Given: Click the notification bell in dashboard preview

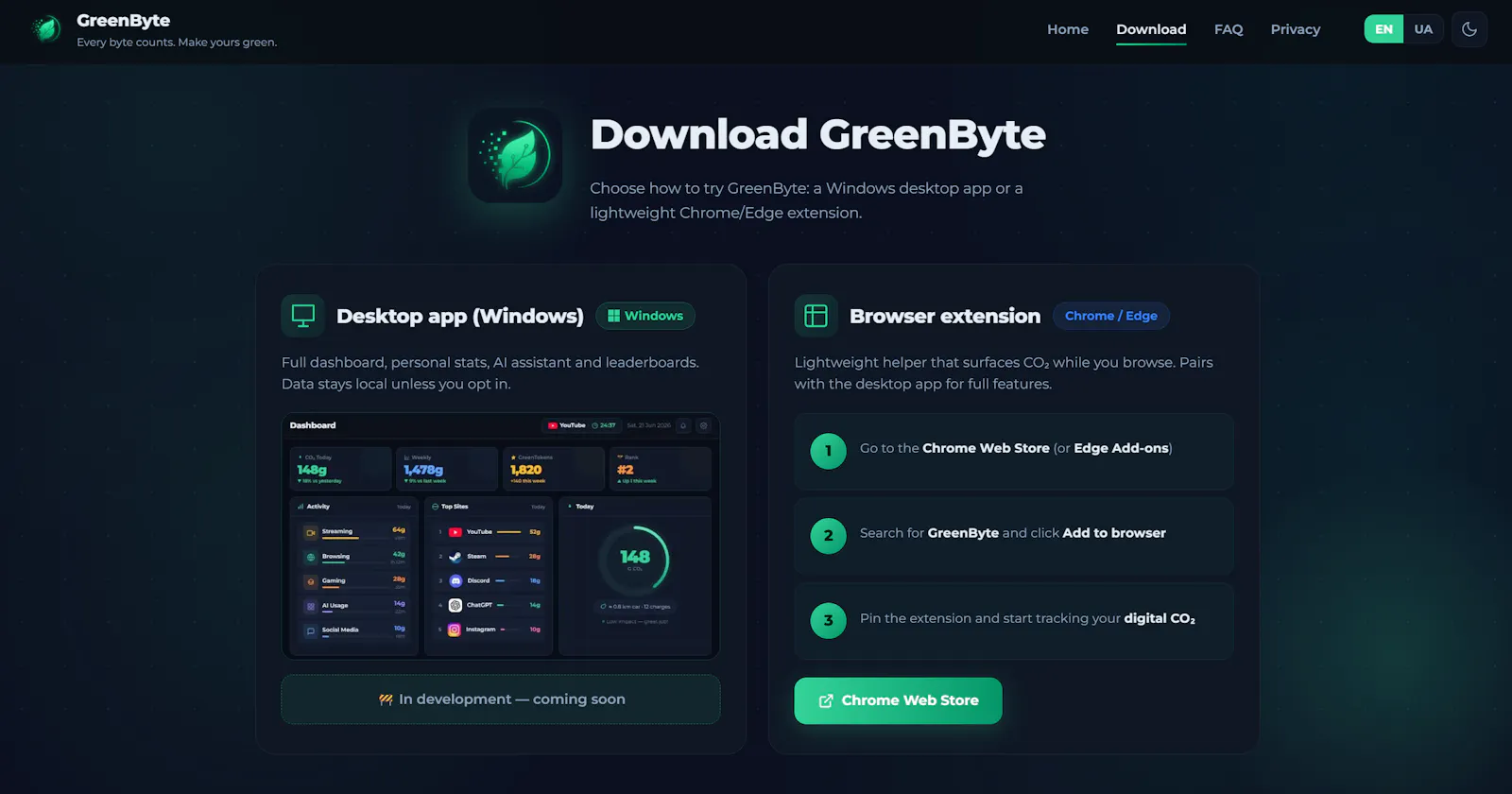Looking at the screenshot, I should 683,425.
